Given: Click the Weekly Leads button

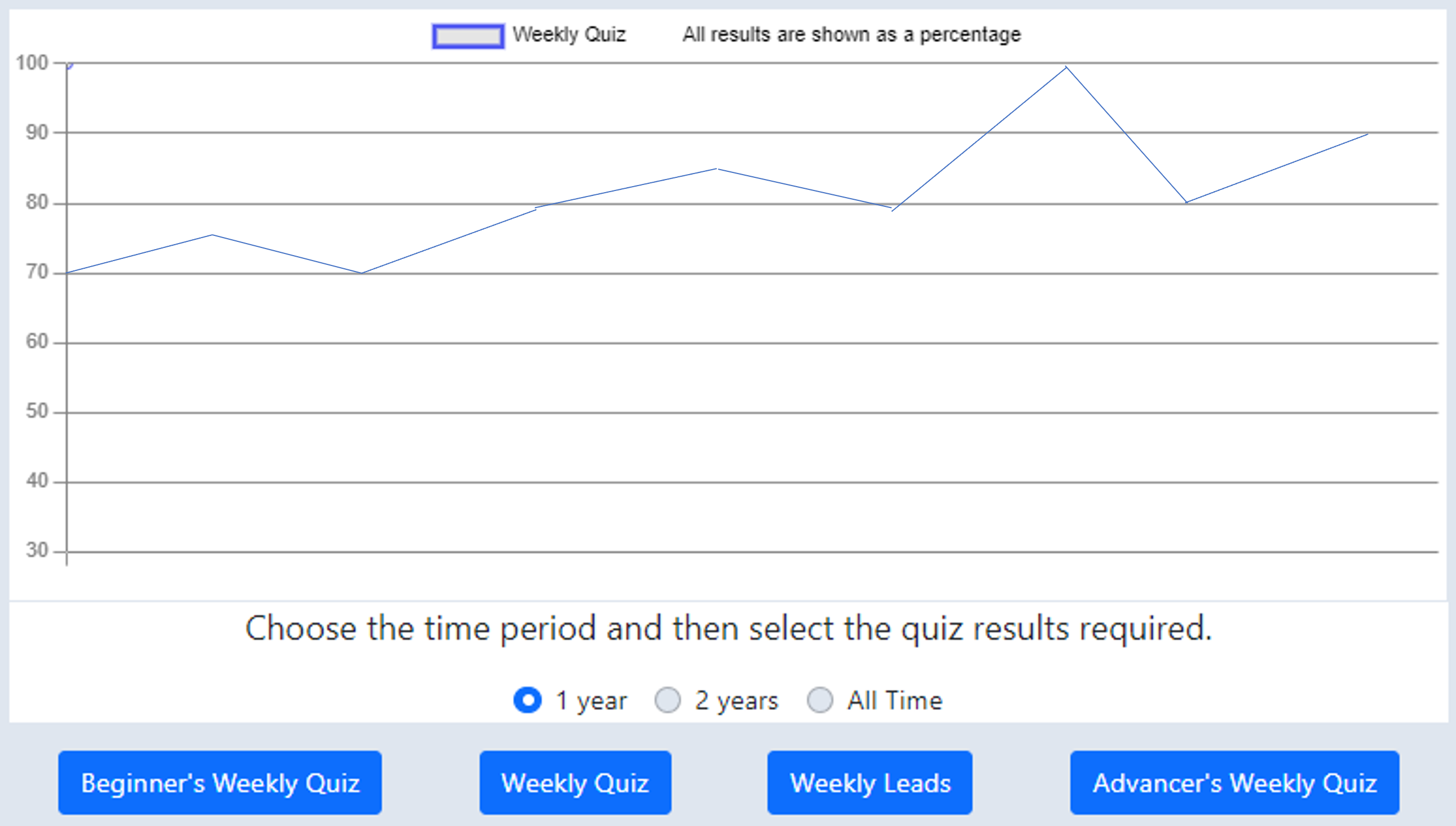Looking at the screenshot, I should pos(870,783).
